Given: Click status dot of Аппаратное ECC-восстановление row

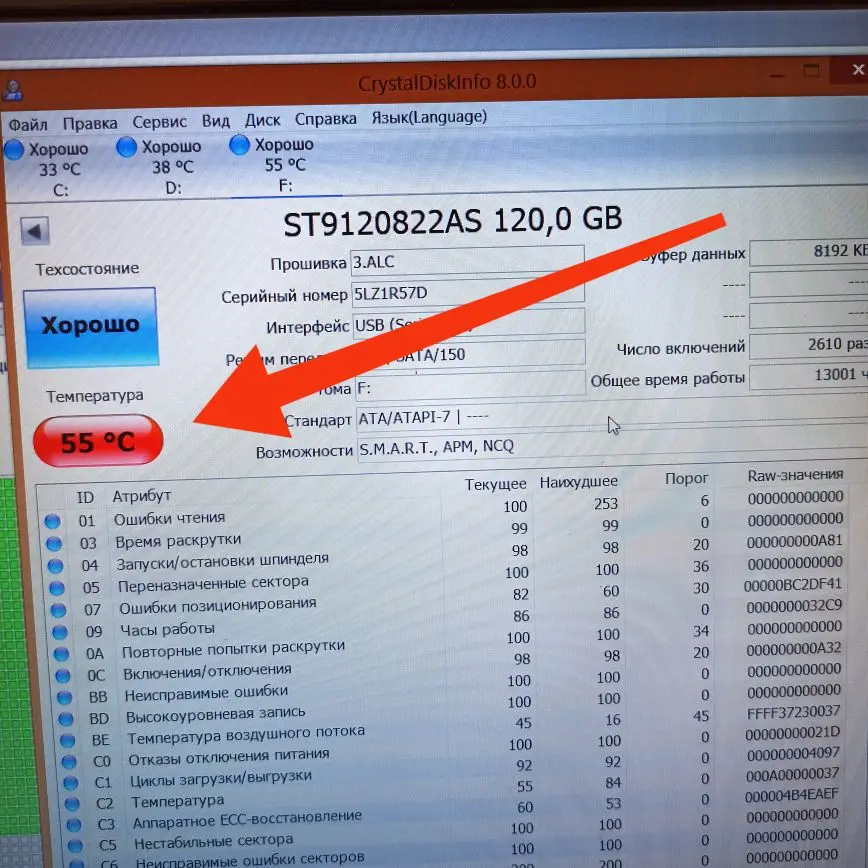Looking at the screenshot, I should (74, 825).
